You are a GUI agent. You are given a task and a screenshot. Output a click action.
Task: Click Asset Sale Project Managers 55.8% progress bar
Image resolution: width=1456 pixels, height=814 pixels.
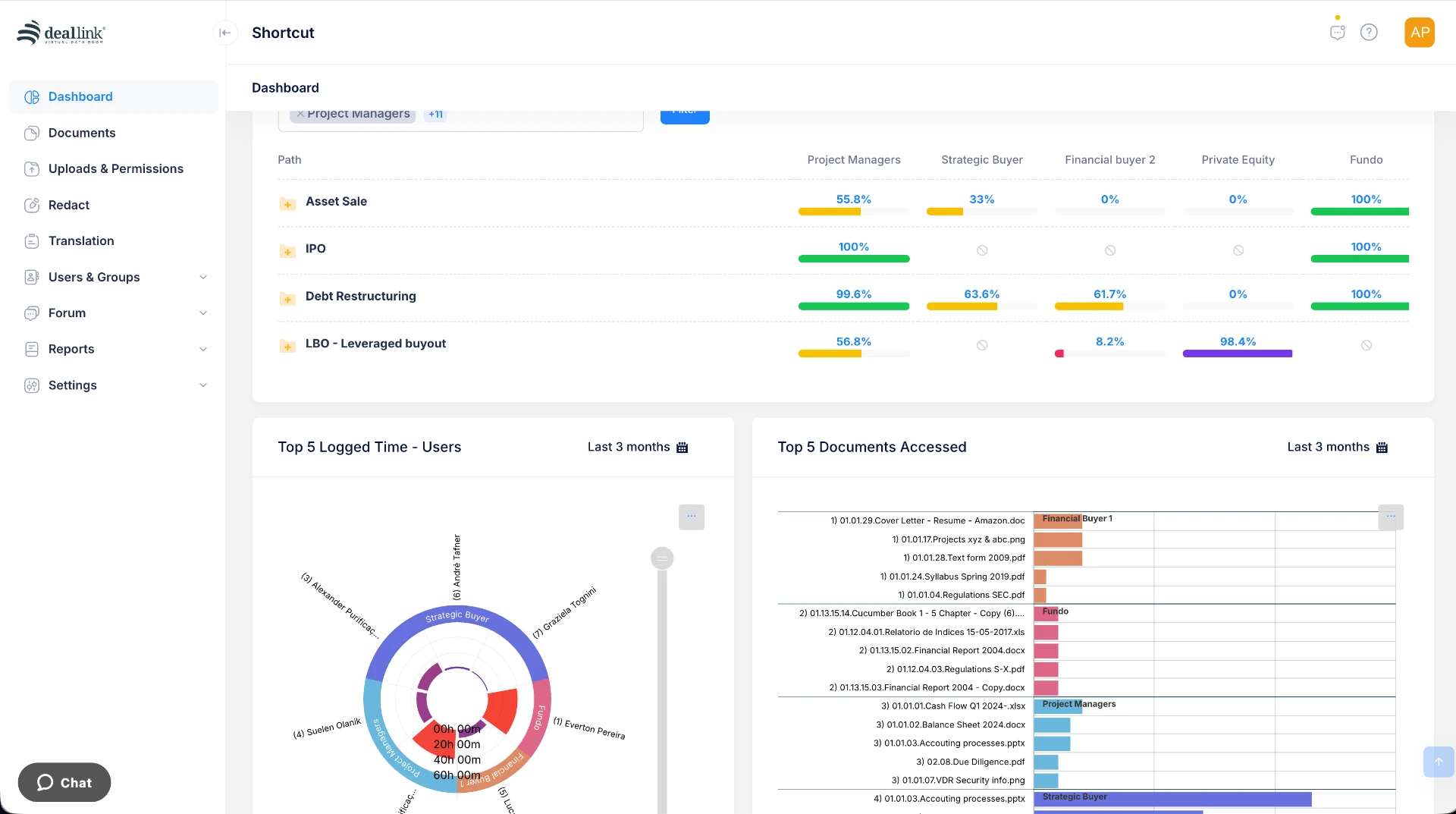[x=854, y=212]
